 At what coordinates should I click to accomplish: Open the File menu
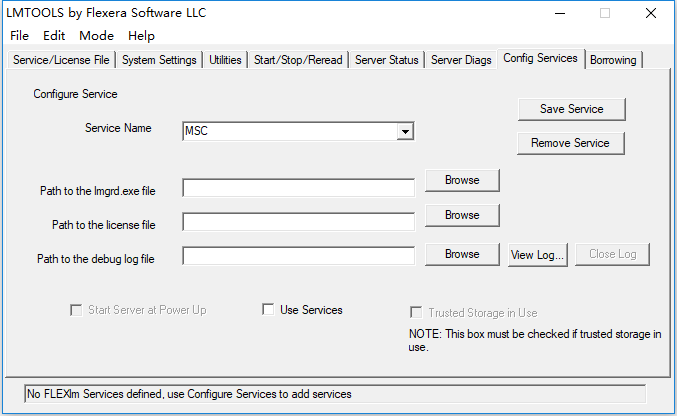point(19,35)
